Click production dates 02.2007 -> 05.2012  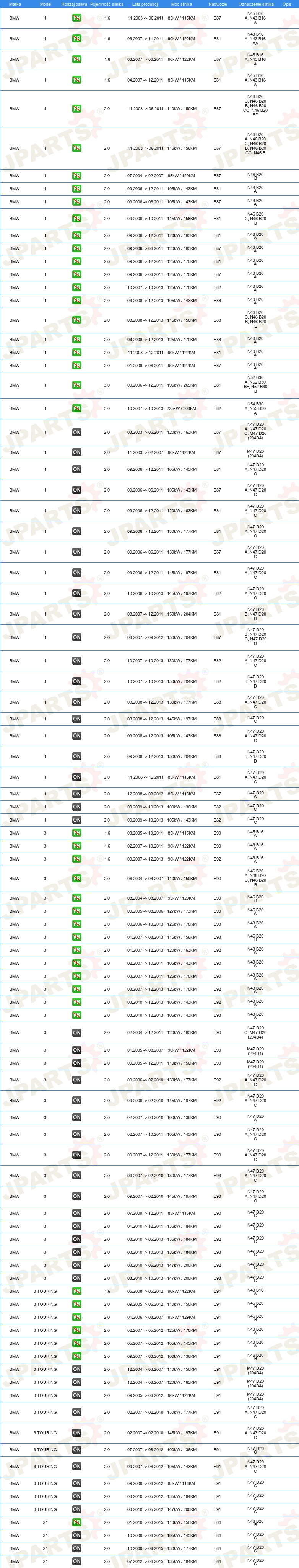145,1330
